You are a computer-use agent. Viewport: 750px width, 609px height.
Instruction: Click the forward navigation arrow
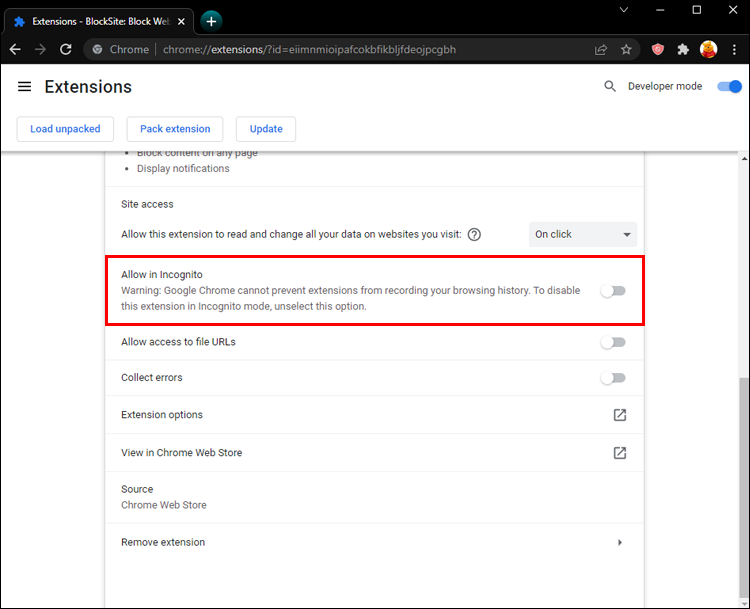click(x=40, y=49)
